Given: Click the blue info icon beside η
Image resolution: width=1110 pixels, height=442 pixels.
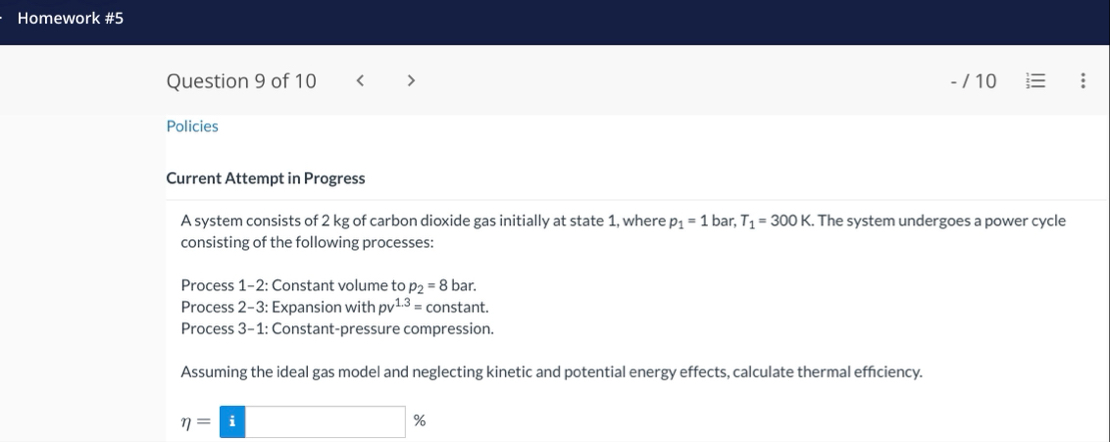Looking at the screenshot, I should (232, 421).
